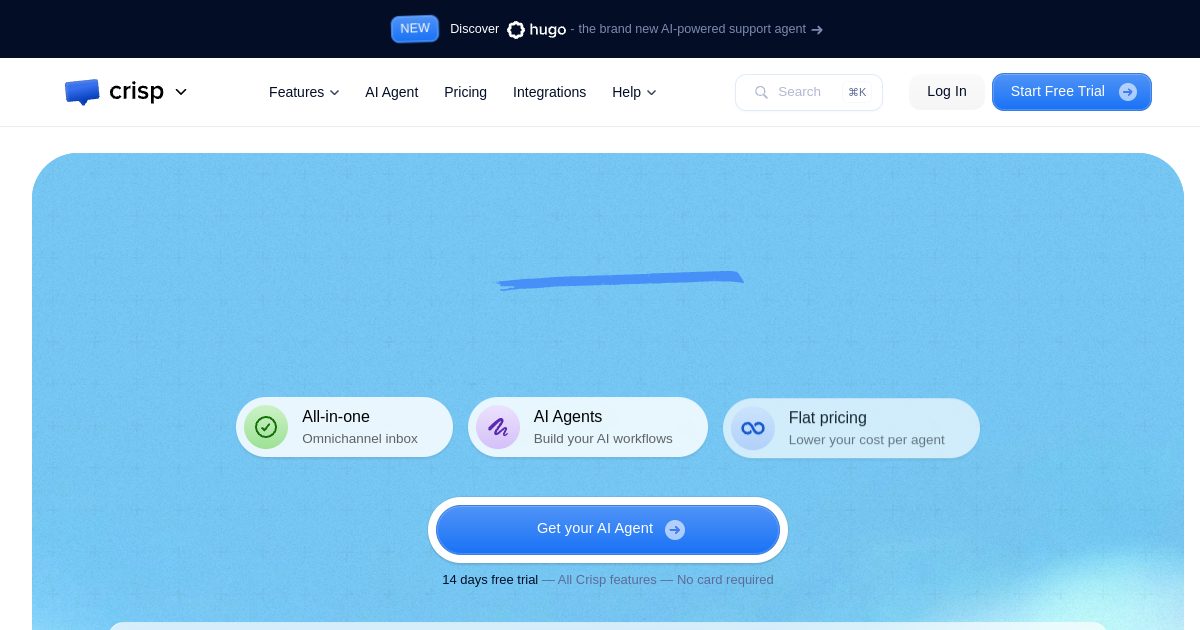This screenshot has width=1200, height=630.
Task: Select the AI Agents workflows pill
Action: 588,427
